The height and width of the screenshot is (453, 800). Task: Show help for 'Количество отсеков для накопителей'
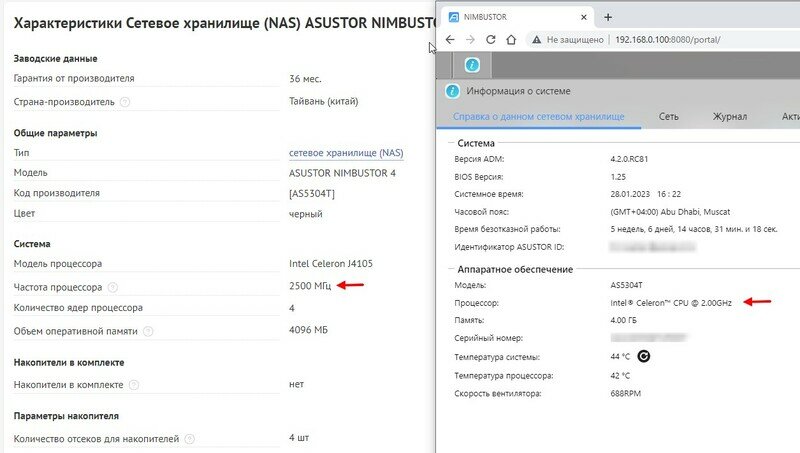(189, 439)
